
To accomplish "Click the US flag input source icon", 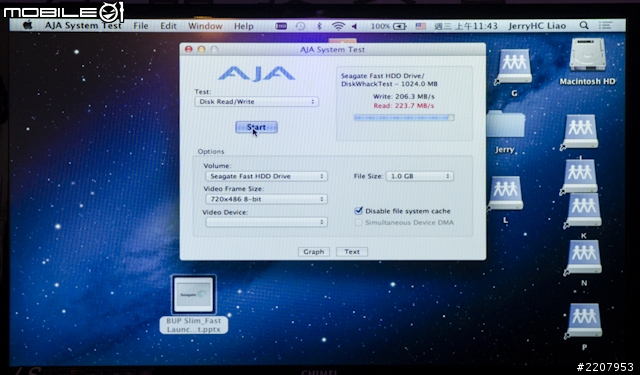I will point(420,26).
